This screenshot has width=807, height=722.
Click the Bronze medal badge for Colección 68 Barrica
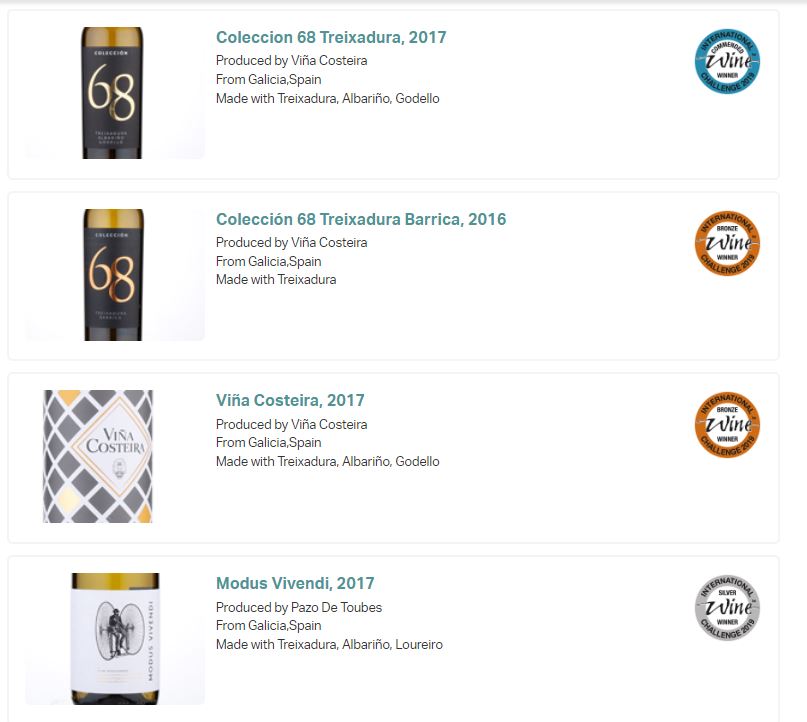tap(727, 244)
